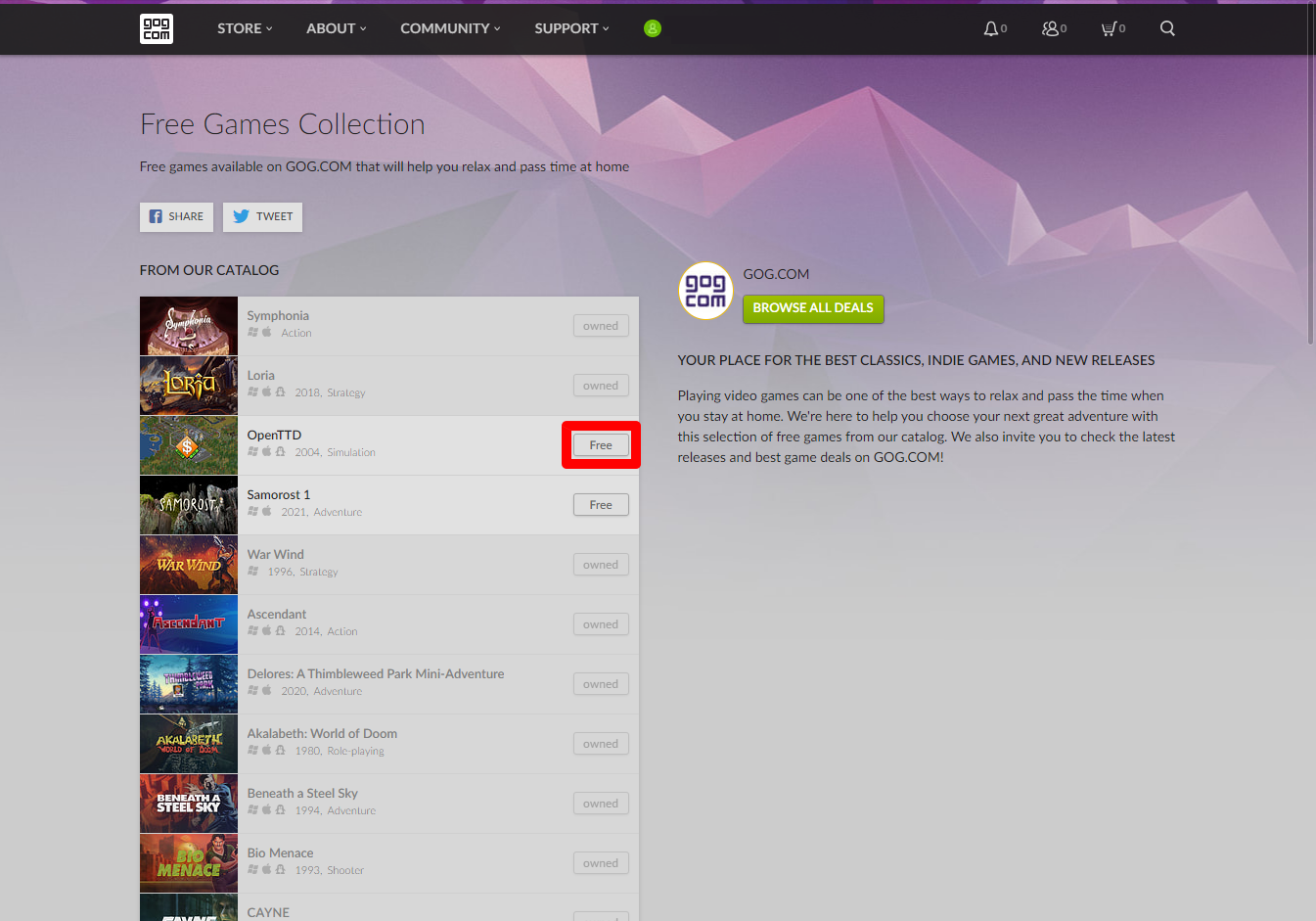Open the Loria game thumbnail

click(x=189, y=386)
